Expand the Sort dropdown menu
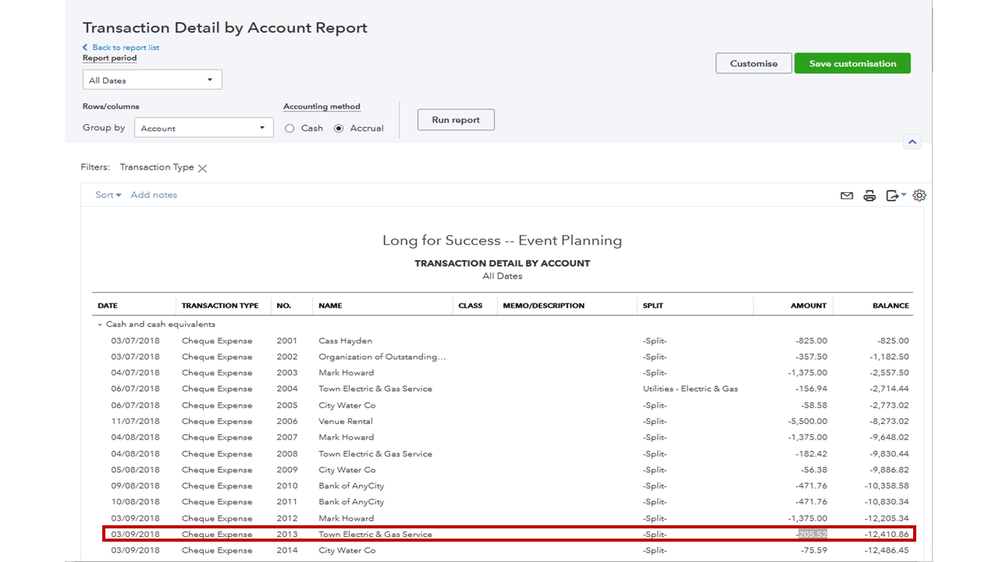This screenshot has width=999, height=562. (108, 195)
